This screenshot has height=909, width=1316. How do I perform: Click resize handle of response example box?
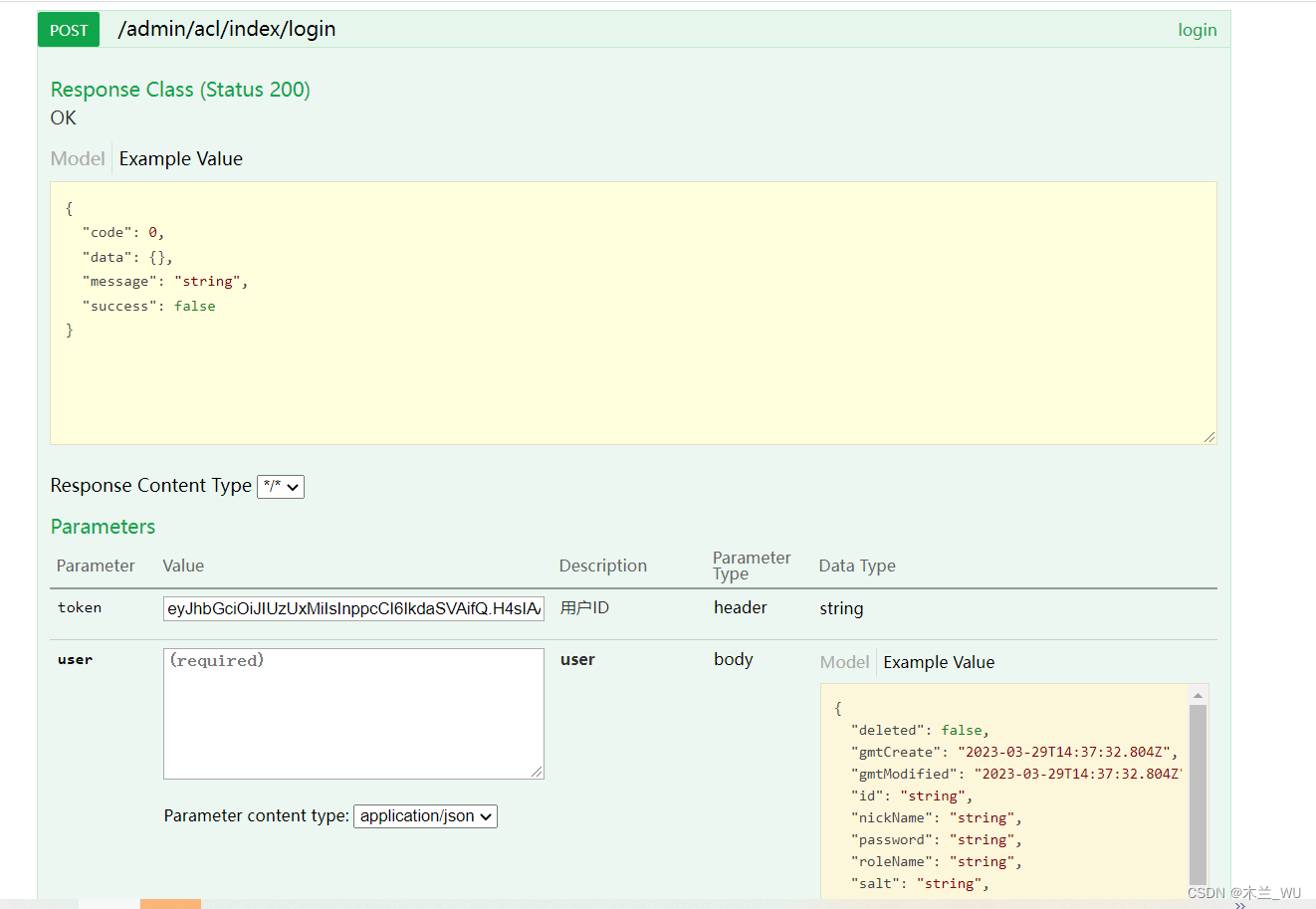click(1209, 437)
